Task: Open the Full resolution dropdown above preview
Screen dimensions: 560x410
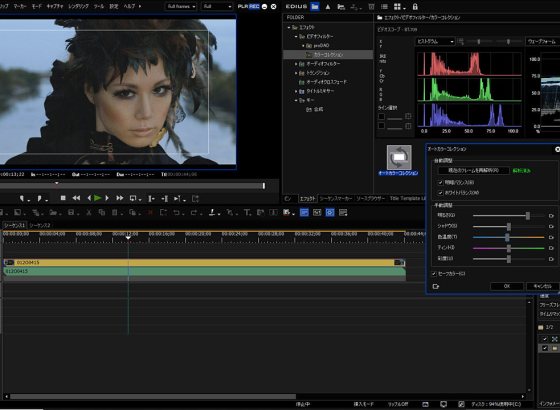Action: [217, 6]
